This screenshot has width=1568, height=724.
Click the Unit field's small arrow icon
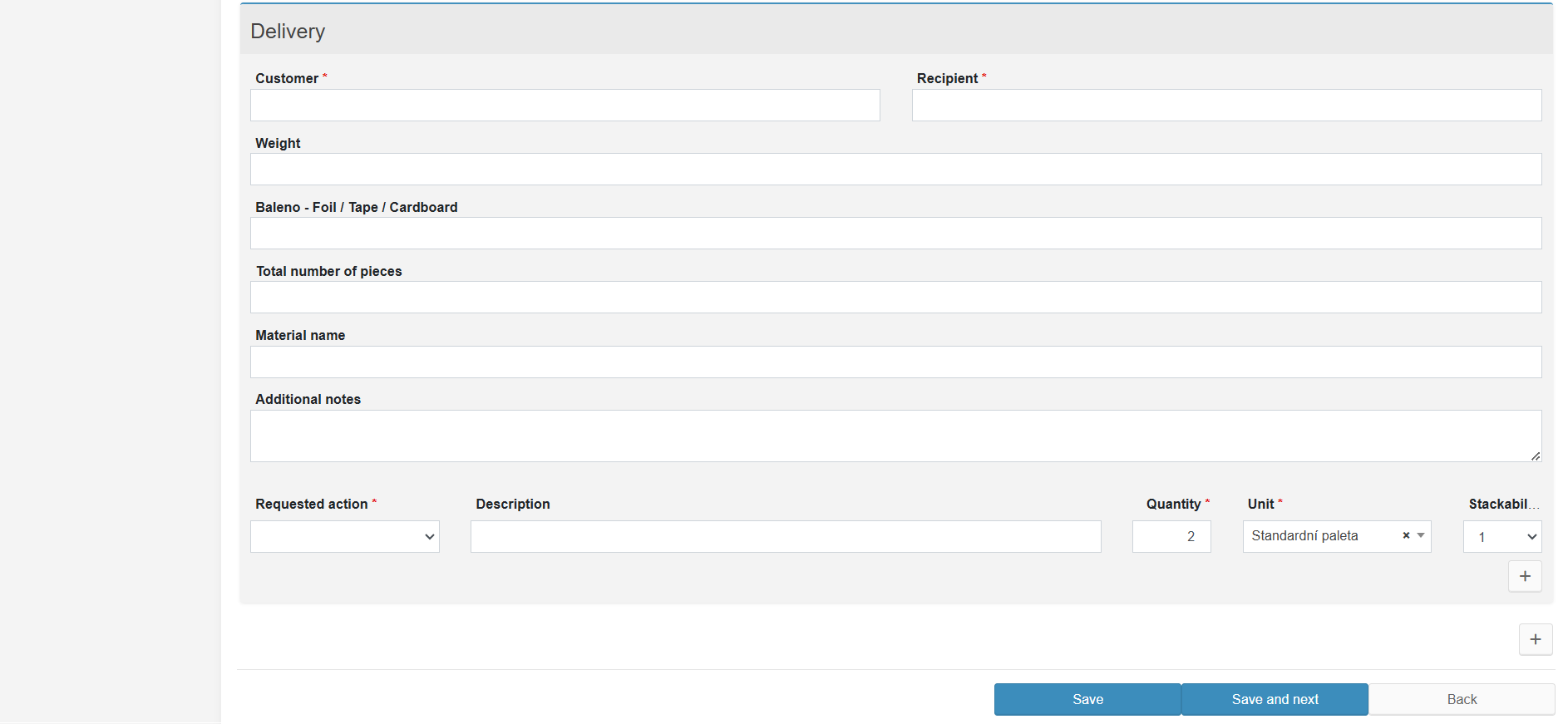pyautogui.click(x=1421, y=536)
